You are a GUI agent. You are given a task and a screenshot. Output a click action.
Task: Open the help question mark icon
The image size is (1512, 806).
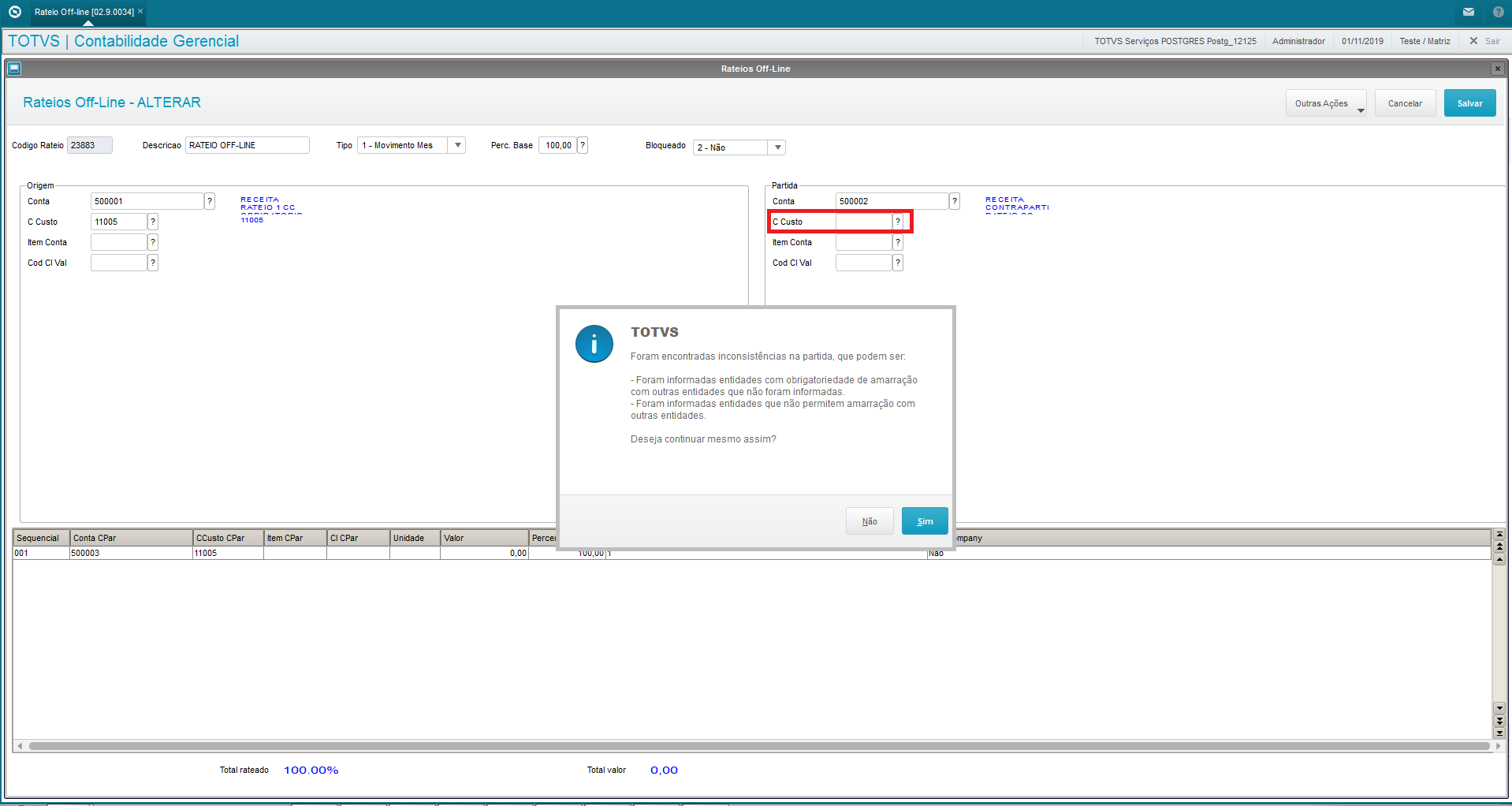(1498, 12)
